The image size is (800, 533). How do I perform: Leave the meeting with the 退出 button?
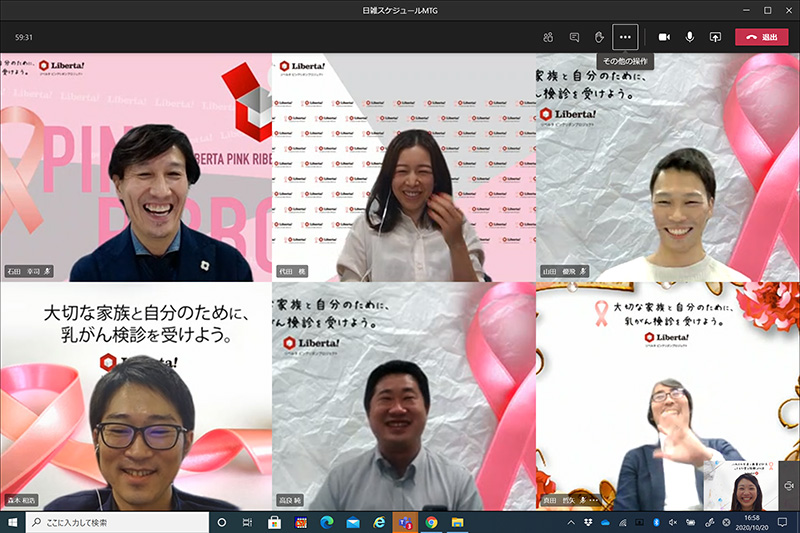(762, 37)
